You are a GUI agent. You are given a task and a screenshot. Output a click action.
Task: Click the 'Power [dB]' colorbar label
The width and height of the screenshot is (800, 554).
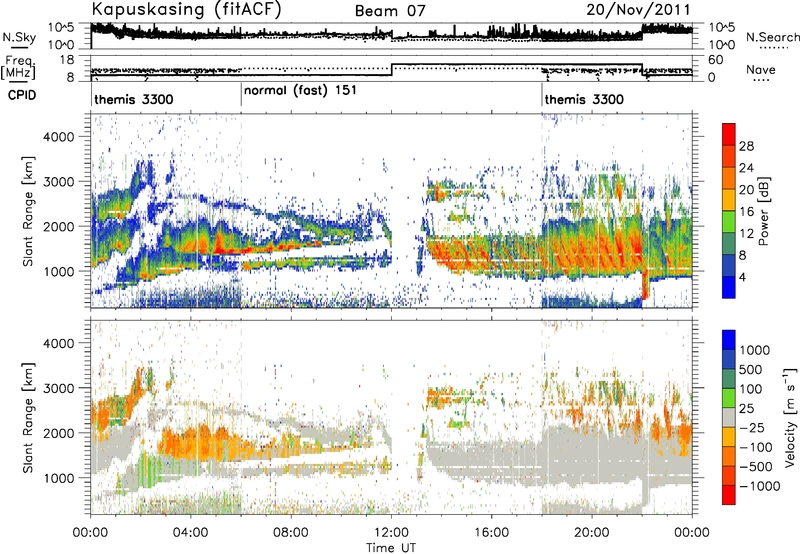764,211
